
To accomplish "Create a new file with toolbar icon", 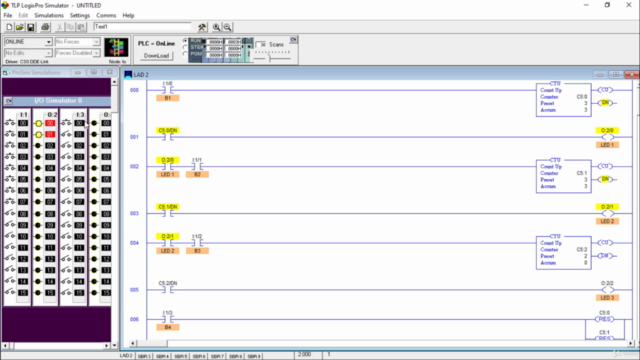I will tap(9, 27).
